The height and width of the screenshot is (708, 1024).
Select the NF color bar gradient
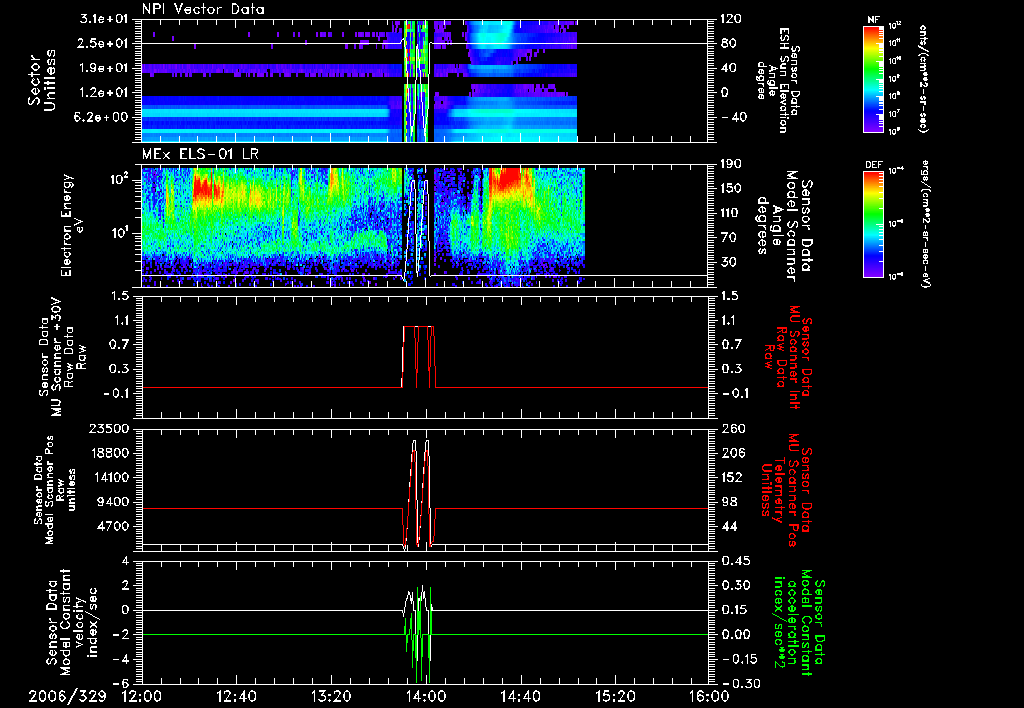[873, 78]
